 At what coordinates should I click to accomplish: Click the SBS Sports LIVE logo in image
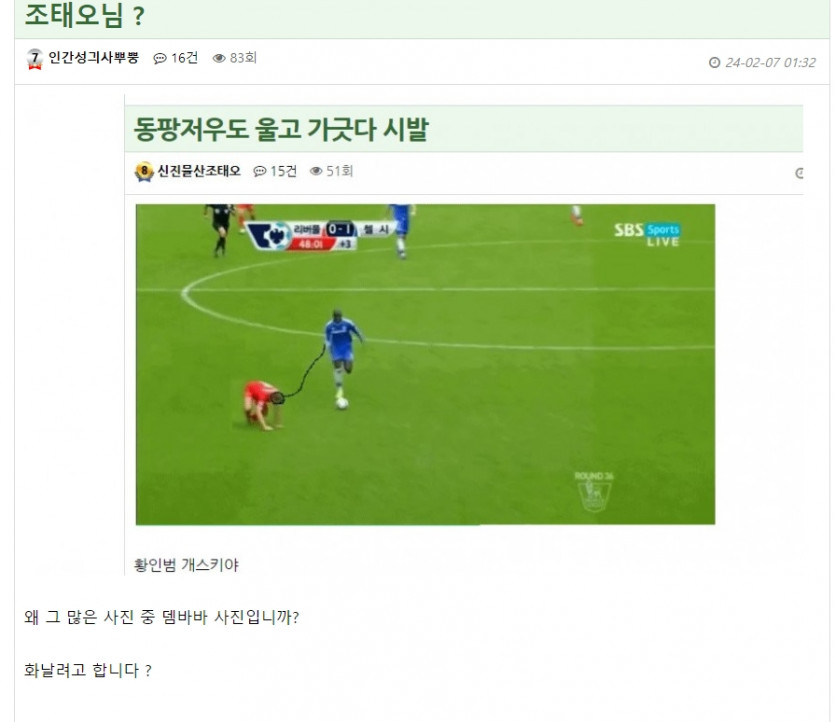click(647, 235)
